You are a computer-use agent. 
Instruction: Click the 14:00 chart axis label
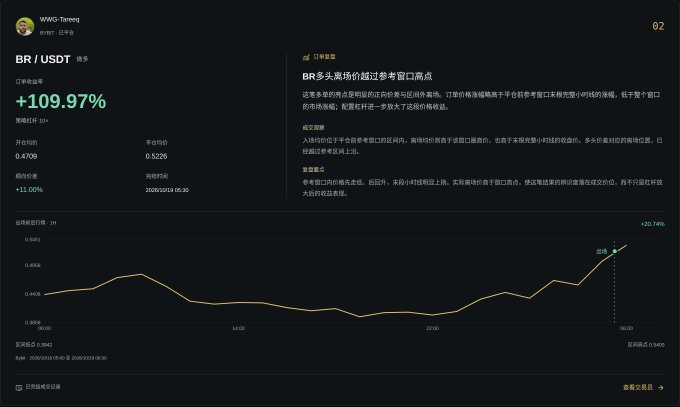239,328
